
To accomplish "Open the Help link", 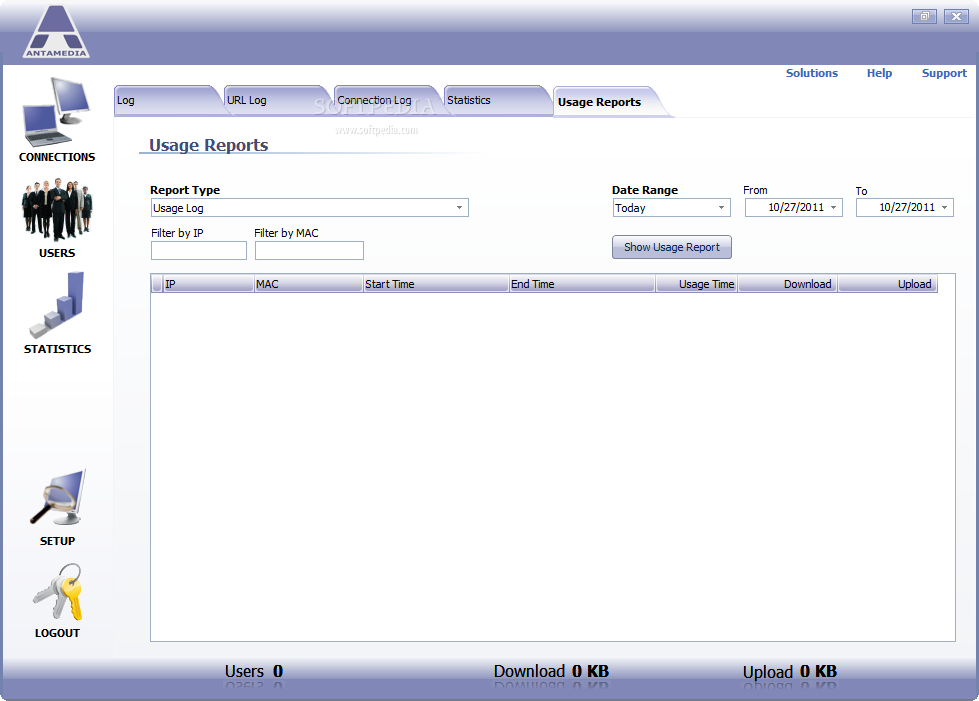I will point(879,73).
